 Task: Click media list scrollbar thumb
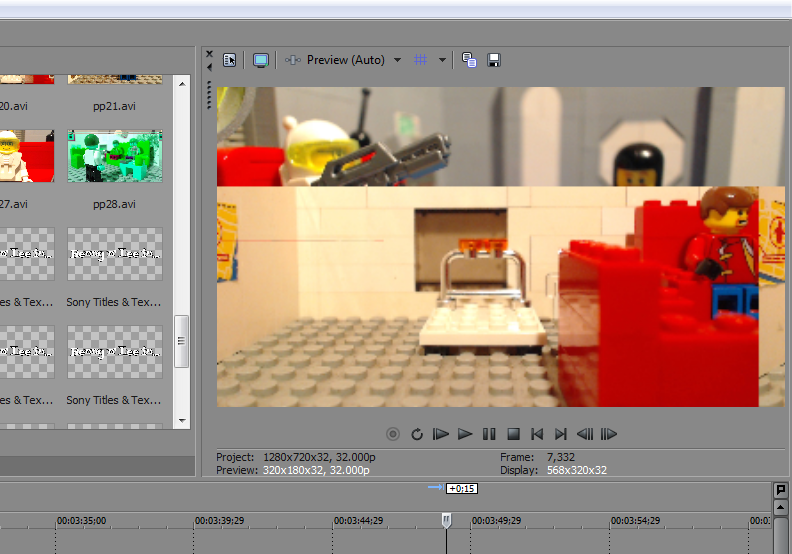pos(182,341)
